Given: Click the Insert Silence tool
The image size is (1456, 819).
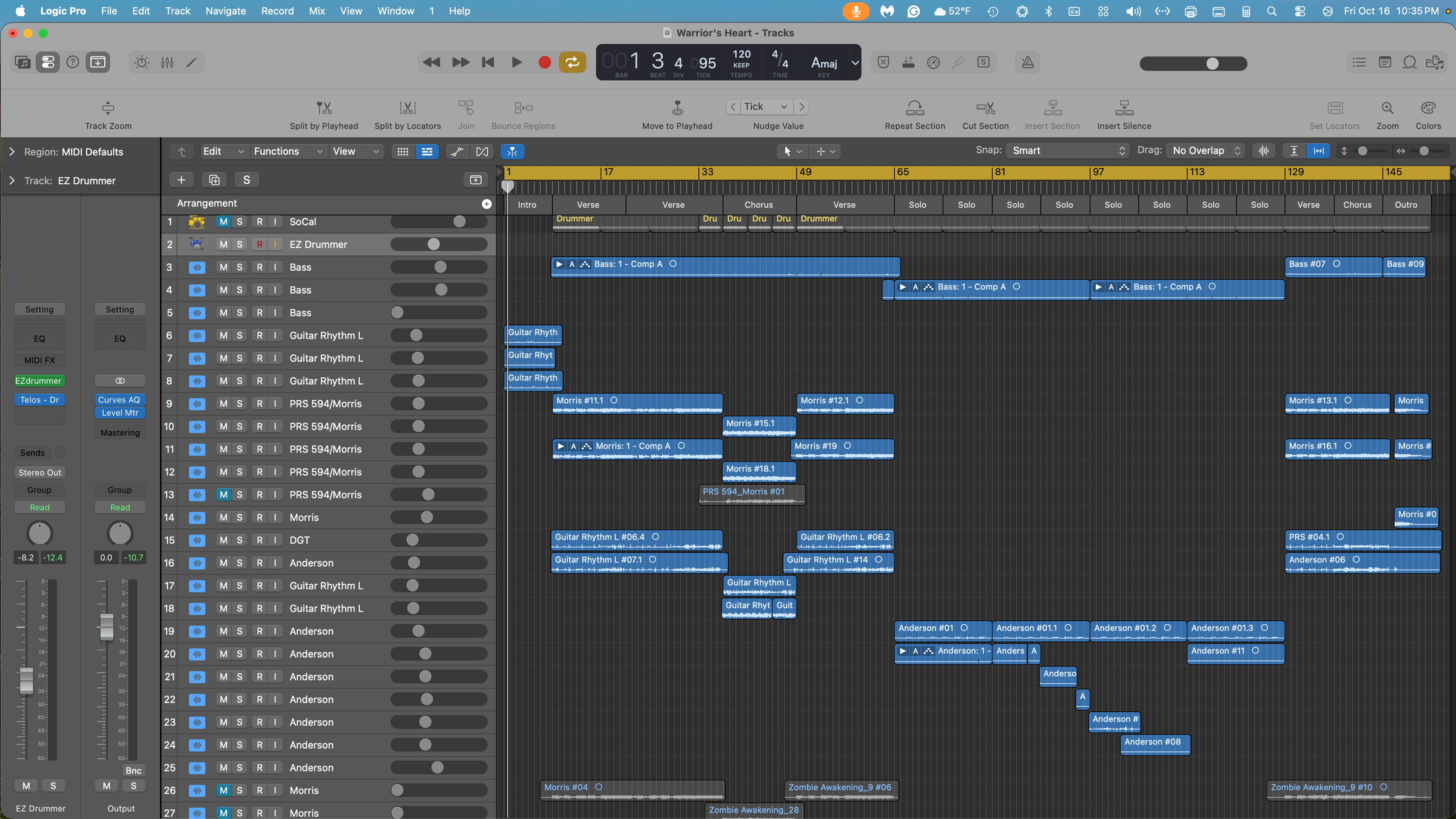Looking at the screenshot, I should (x=1124, y=115).
